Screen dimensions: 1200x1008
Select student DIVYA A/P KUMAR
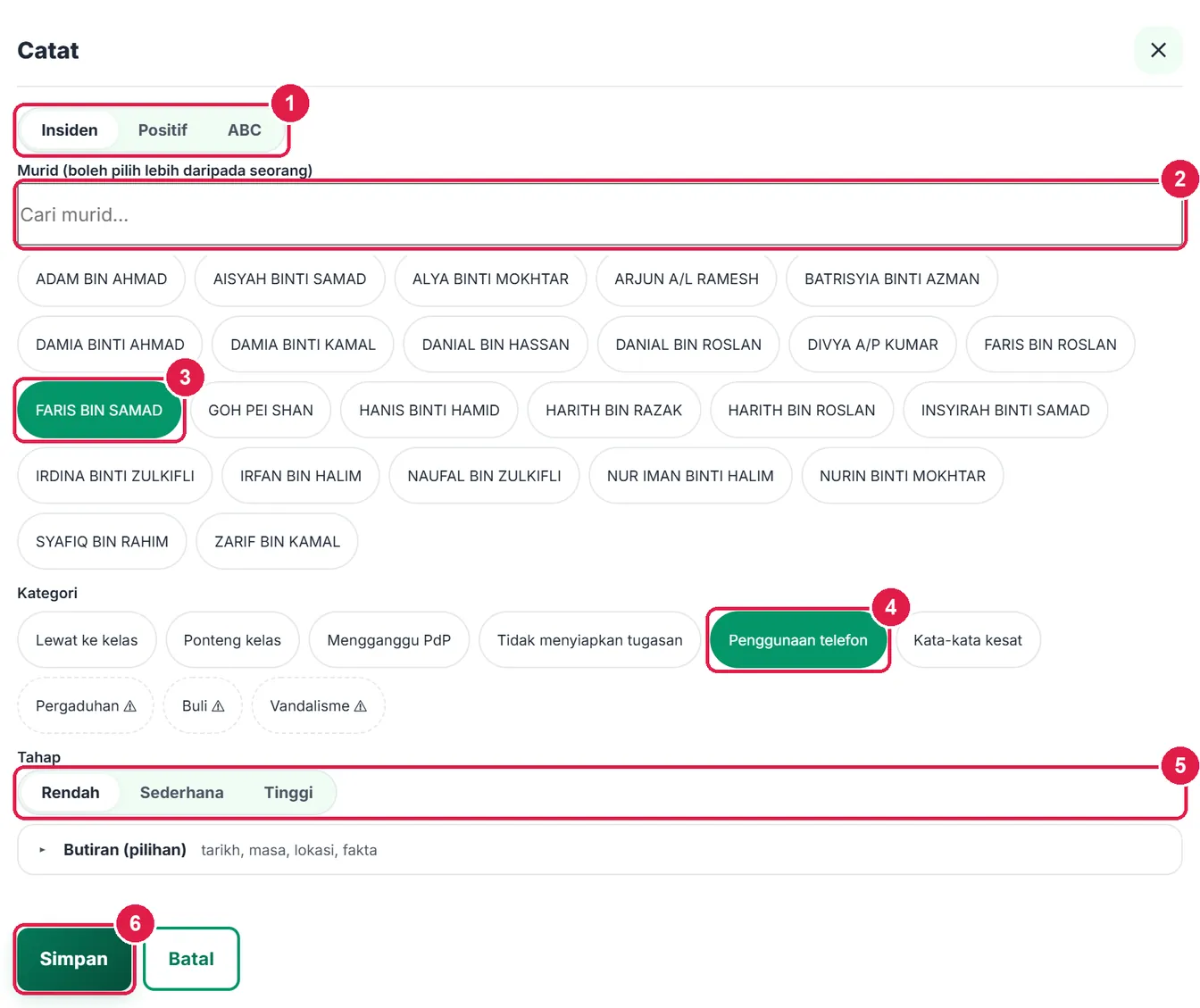point(872,345)
